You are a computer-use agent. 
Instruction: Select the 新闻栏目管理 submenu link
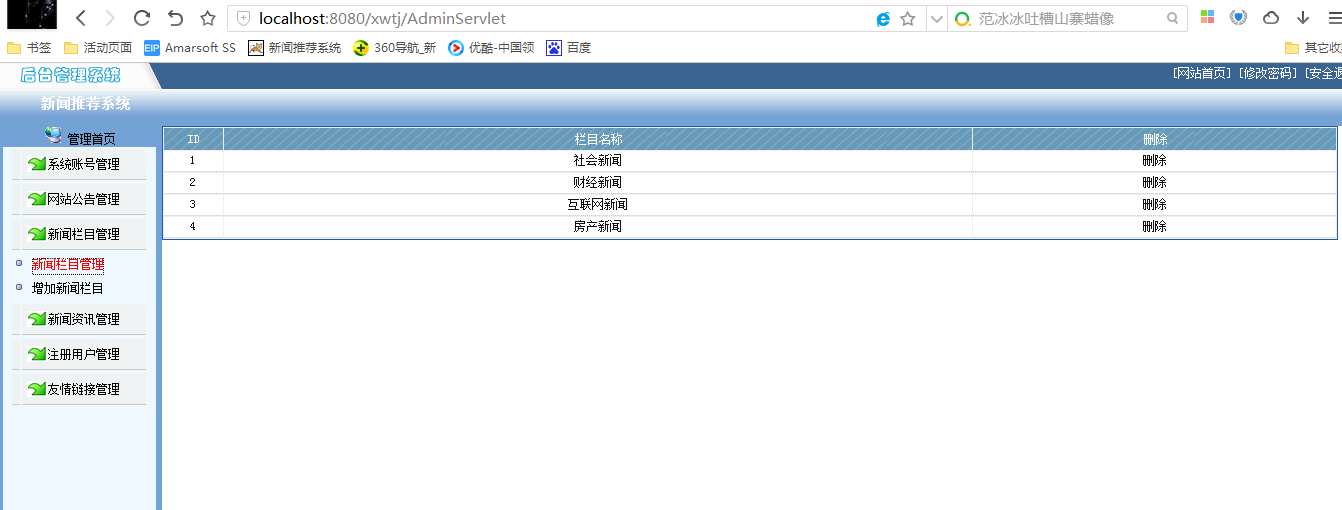67,264
